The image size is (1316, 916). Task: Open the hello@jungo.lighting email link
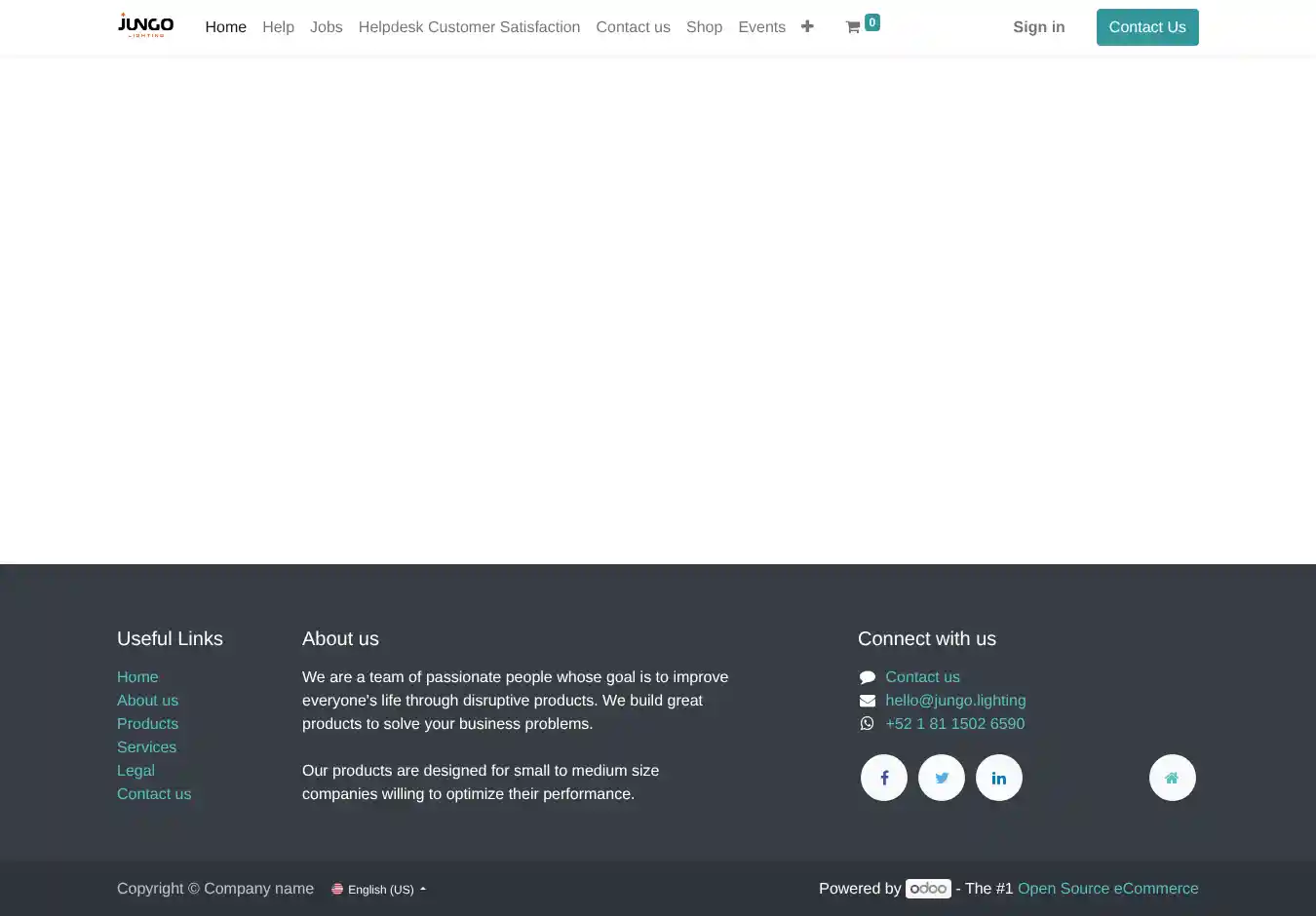[955, 701]
